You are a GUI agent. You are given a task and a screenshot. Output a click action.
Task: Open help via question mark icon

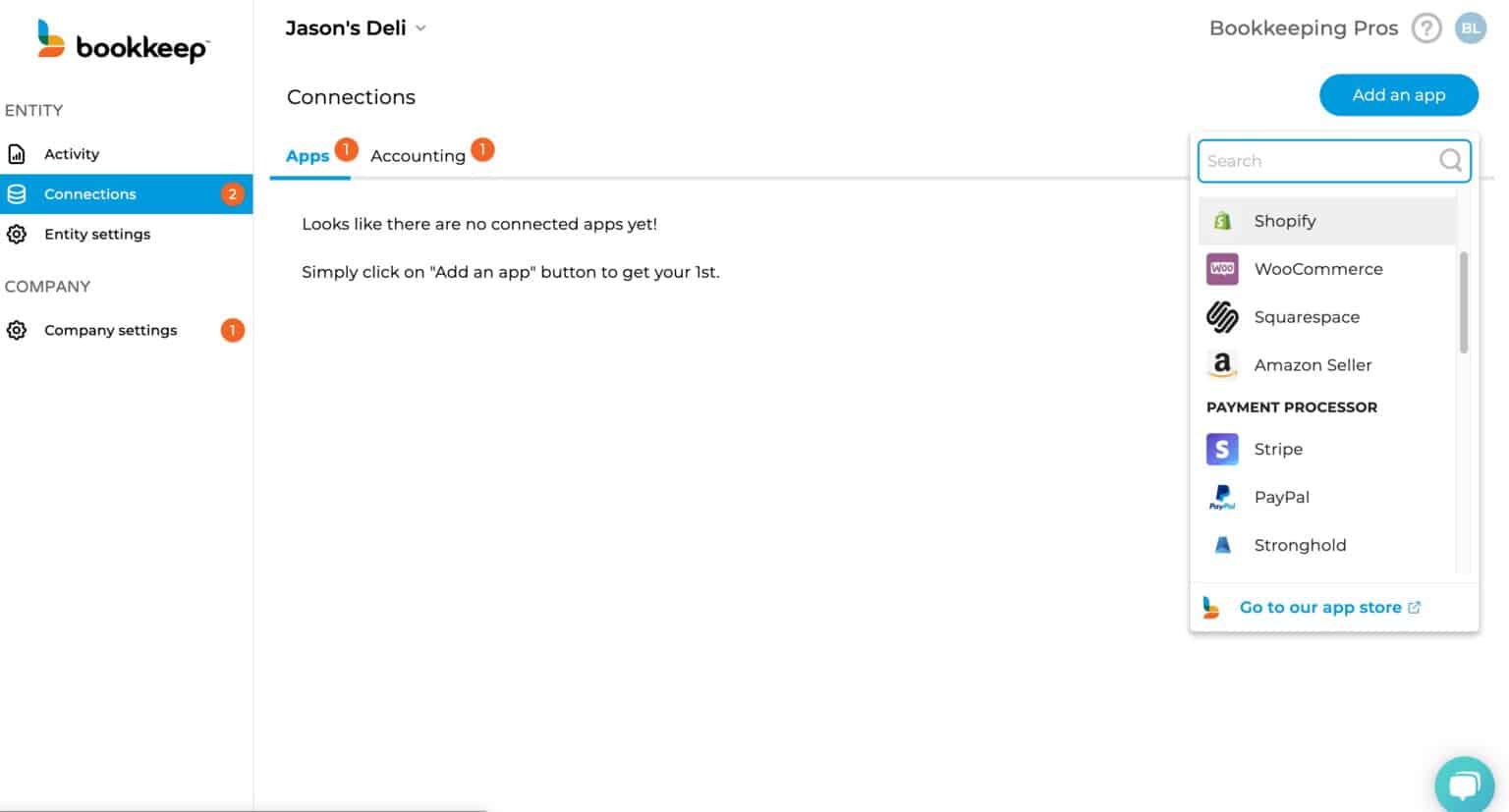pos(1426,28)
